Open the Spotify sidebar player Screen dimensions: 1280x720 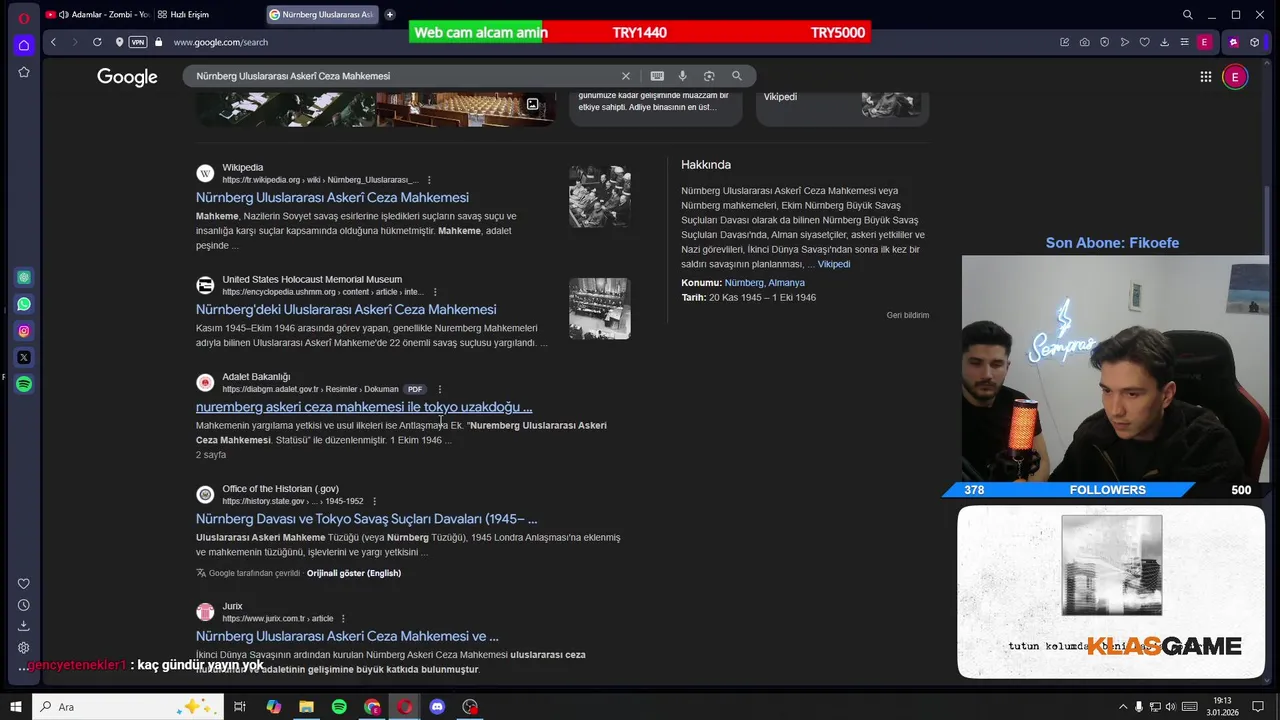(x=24, y=384)
